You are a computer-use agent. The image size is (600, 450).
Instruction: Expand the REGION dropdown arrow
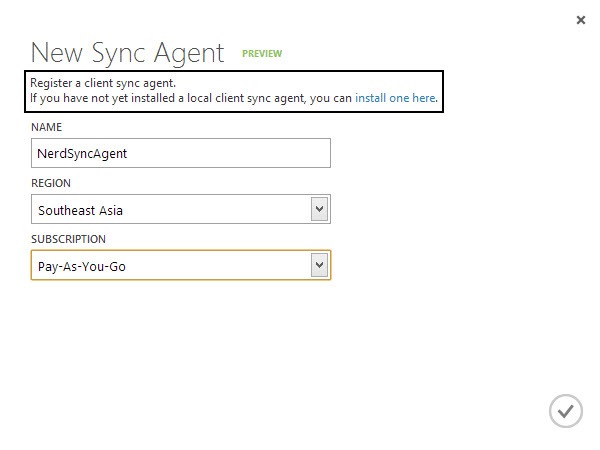[x=319, y=209]
